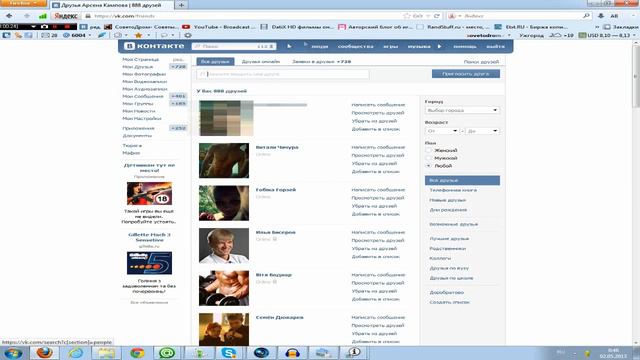Click the VK header search field
This screenshot has width=640, height=360.
tap(234, 47)
